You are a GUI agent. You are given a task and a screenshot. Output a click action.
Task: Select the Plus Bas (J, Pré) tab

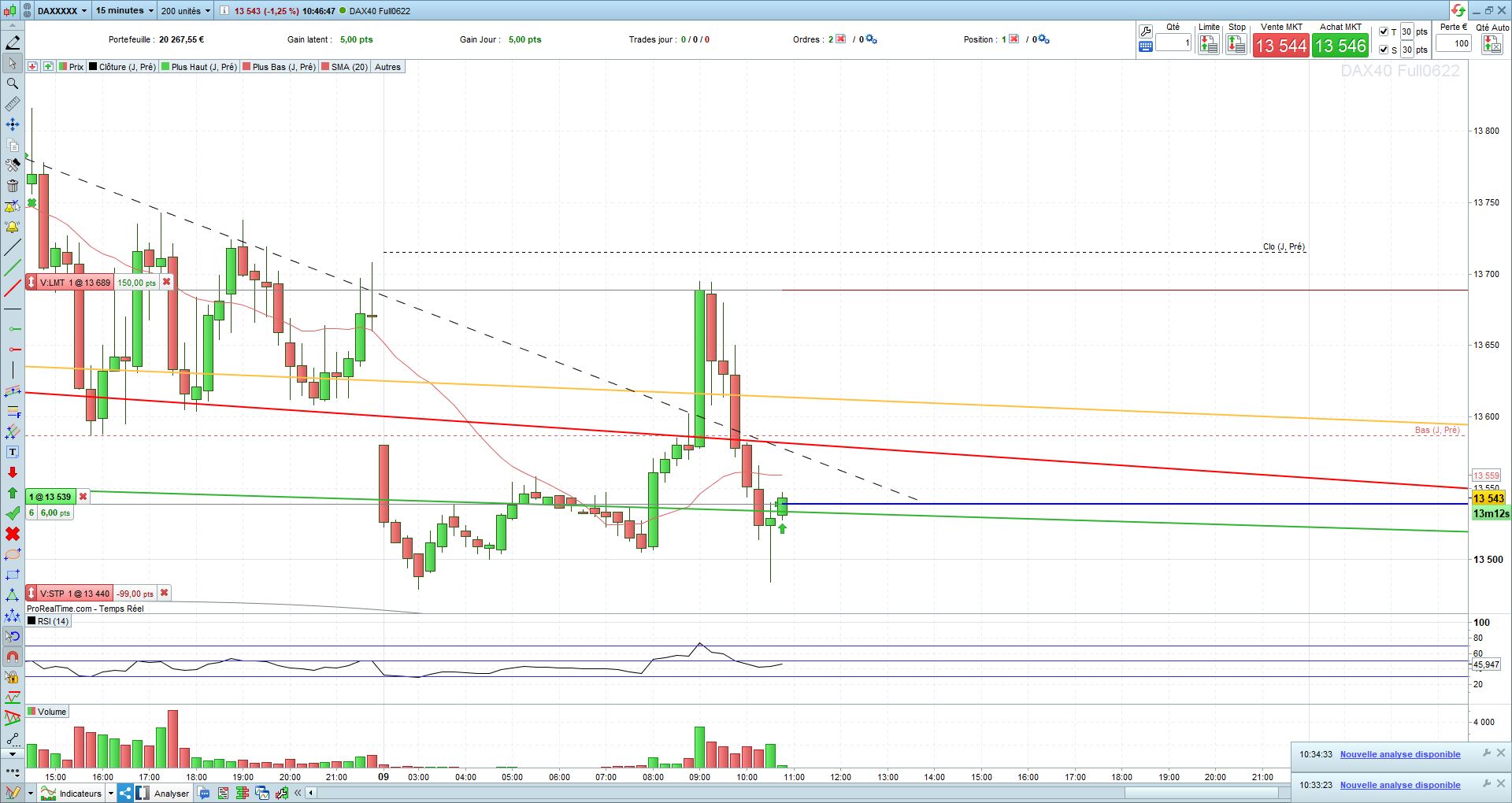tap(280, 67)
